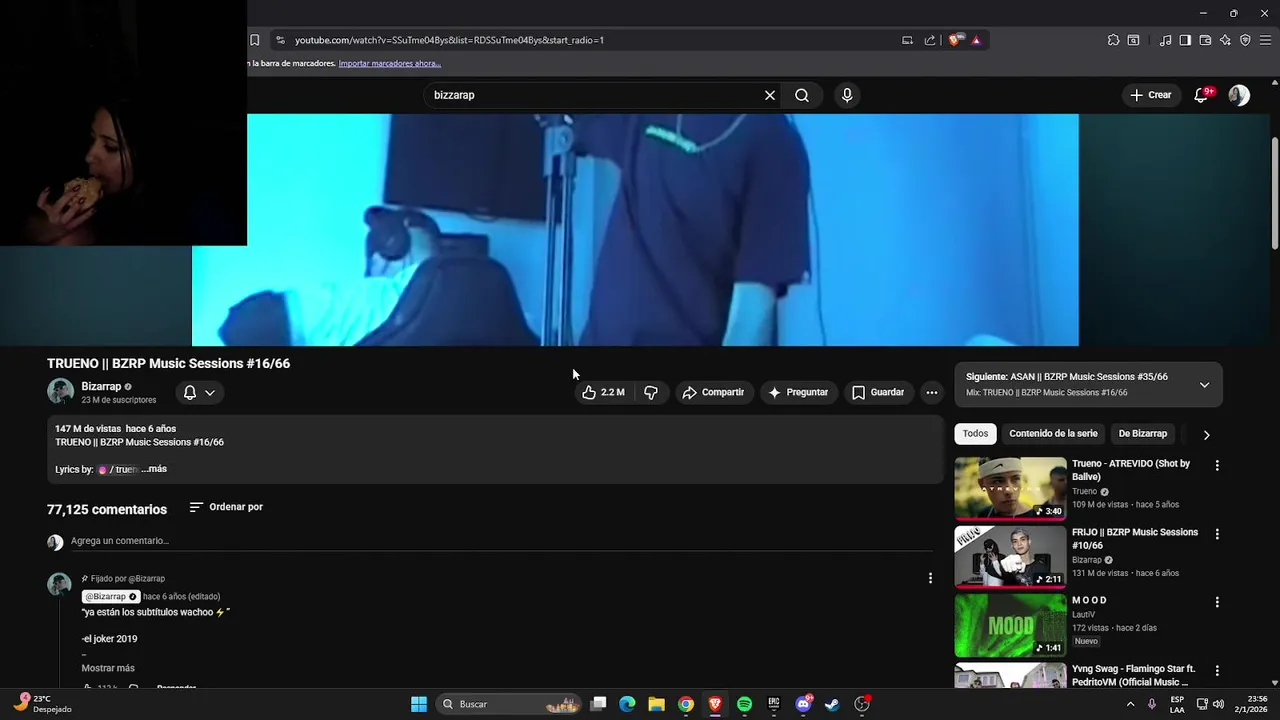Open options for M O O D video
The width and height of the screenshot is (1280, 720).
[x=1217, y=602]
